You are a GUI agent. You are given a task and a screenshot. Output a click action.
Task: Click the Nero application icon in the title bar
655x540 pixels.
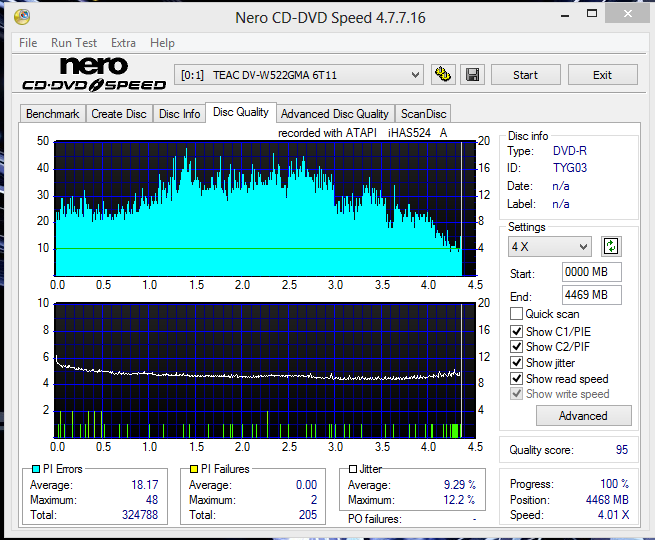(22, 17)
